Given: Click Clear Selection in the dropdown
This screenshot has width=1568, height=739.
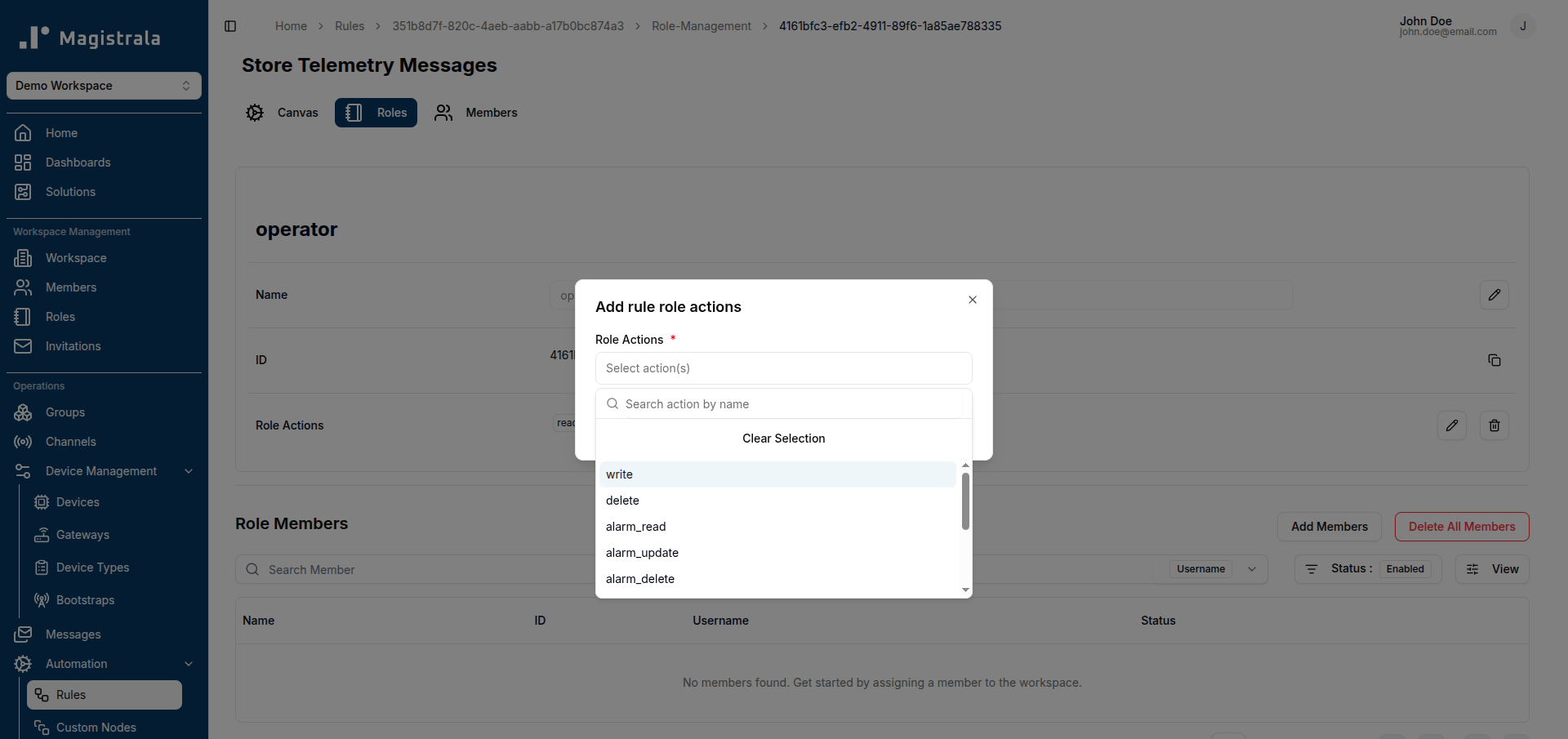Looking at the screenshot, I should (783, 439).
